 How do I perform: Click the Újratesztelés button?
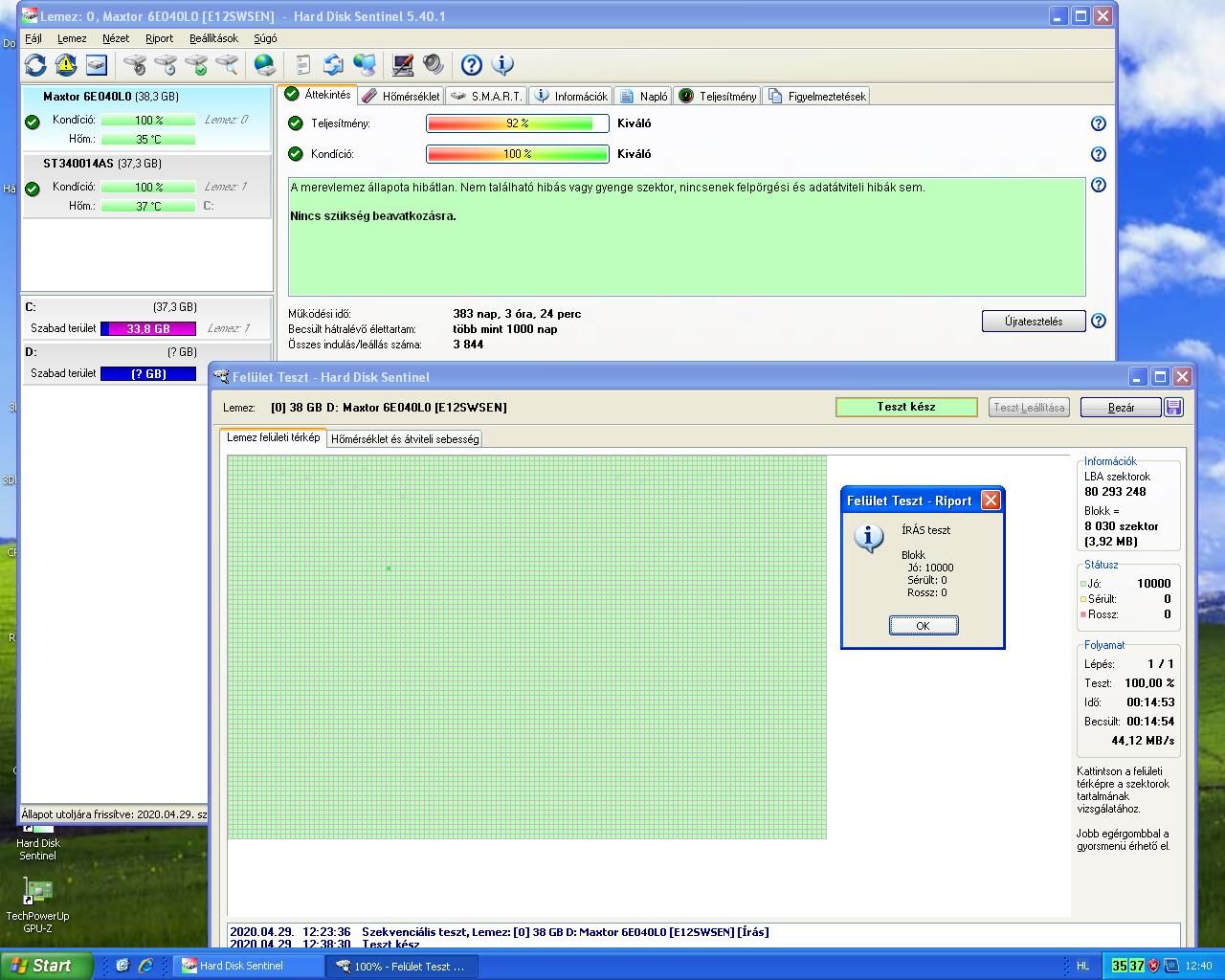(1034, 322)
